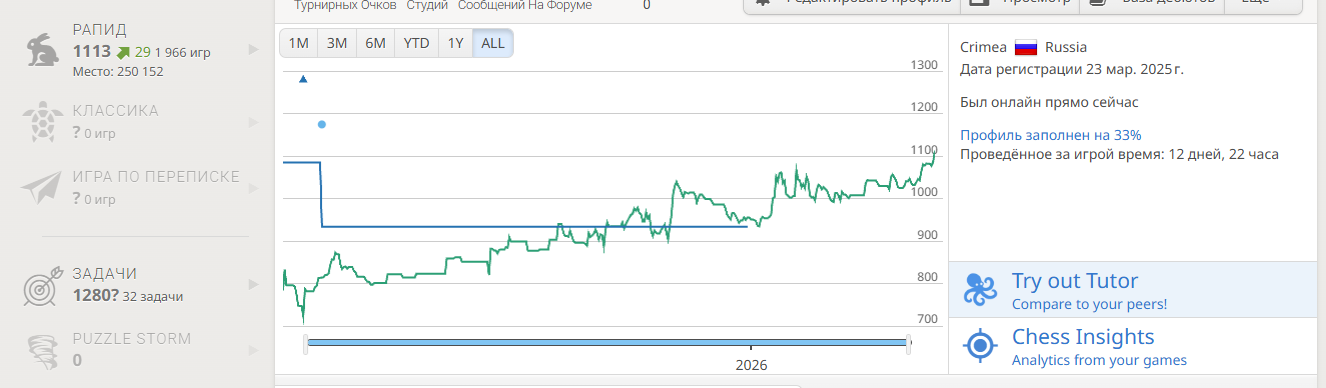Click the left handle of range slider
Image resolution: width=1326 pixels, height=388 pixels.
tap(306, 344)
